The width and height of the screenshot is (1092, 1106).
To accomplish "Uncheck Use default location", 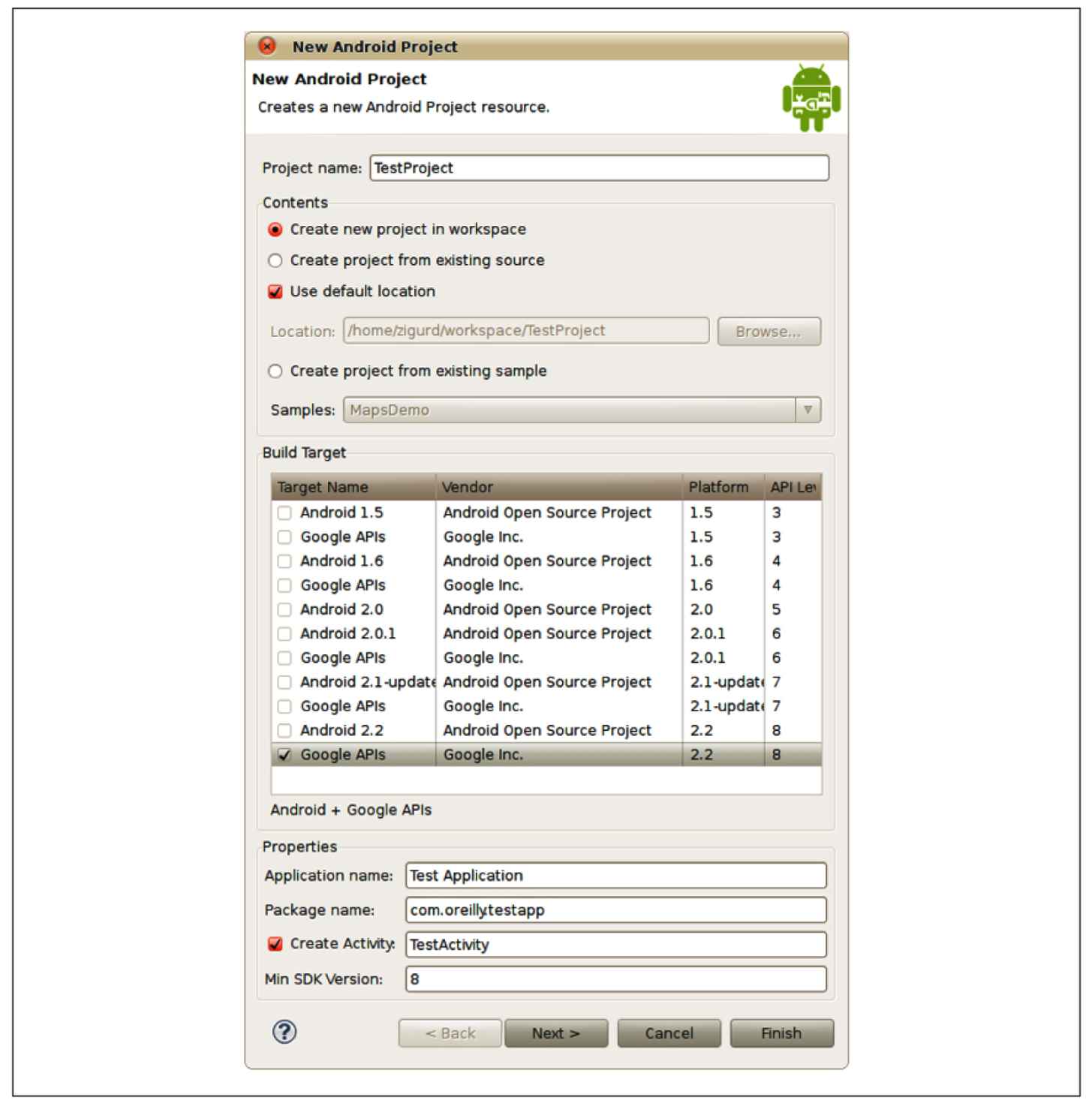I will 275,292.
